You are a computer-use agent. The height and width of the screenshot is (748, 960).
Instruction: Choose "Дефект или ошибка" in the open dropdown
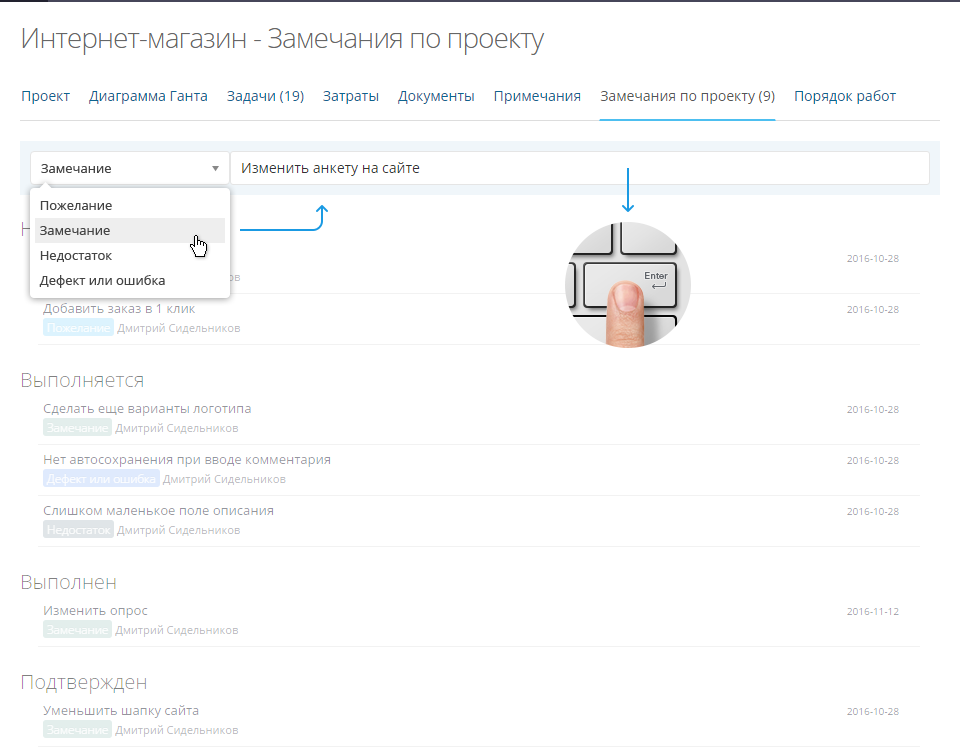point(100,280)
